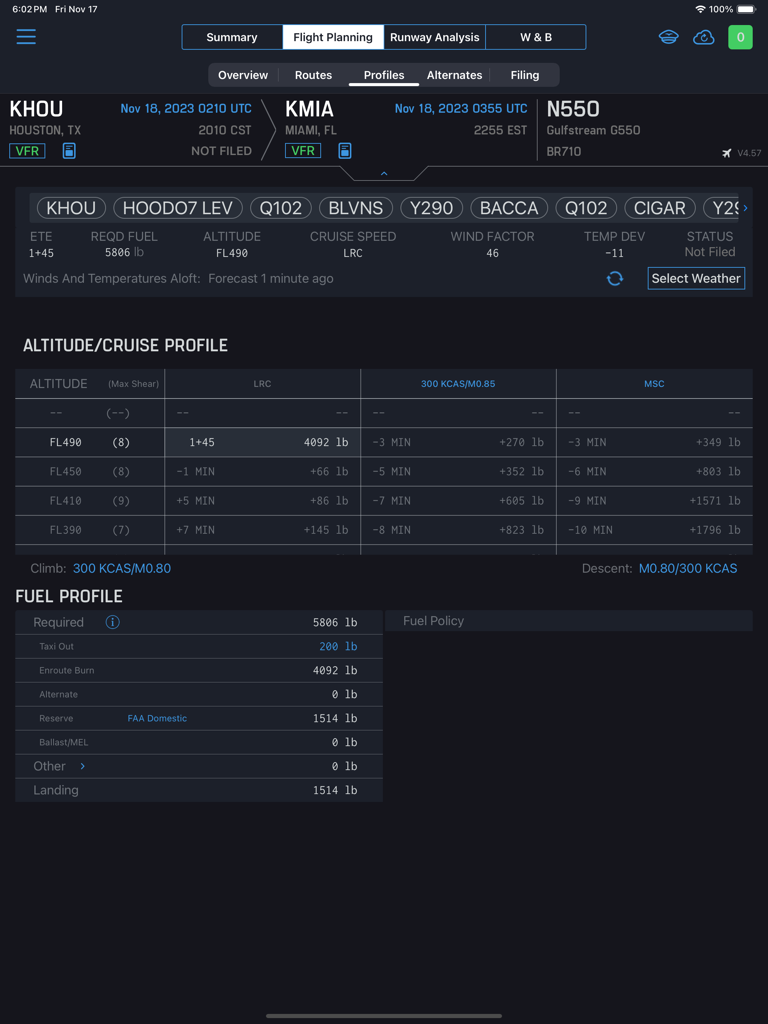Select FL390 LRC cell +145 lb
768x1024 pixels.
[x=262, y=530]
